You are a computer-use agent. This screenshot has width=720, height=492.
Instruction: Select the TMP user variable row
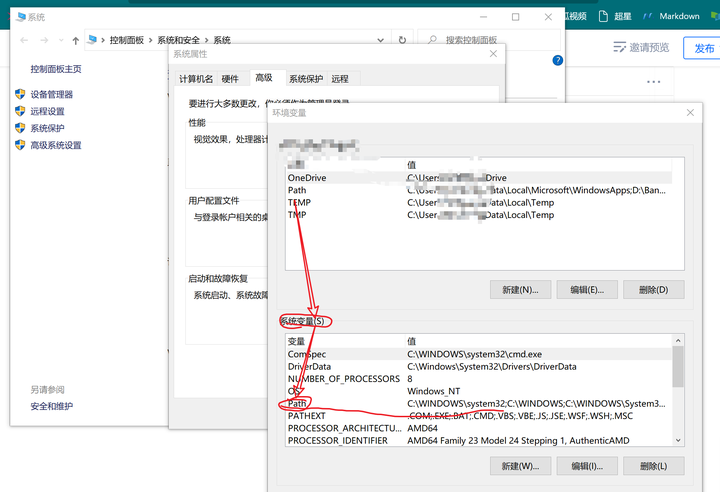(x=478, y=215)
